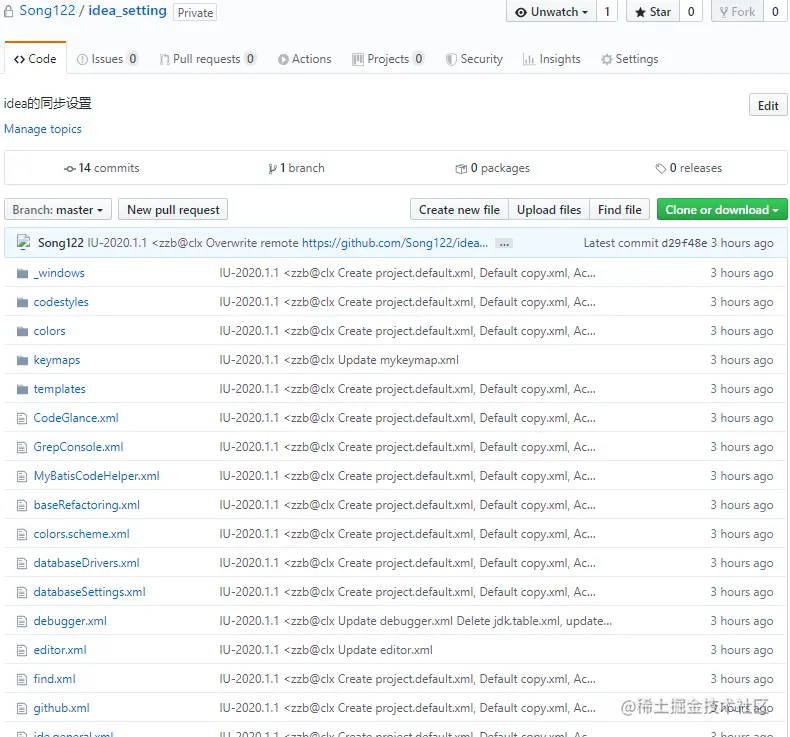Click the file icon beside colors.scheme.xml

[x=22, y=534]
